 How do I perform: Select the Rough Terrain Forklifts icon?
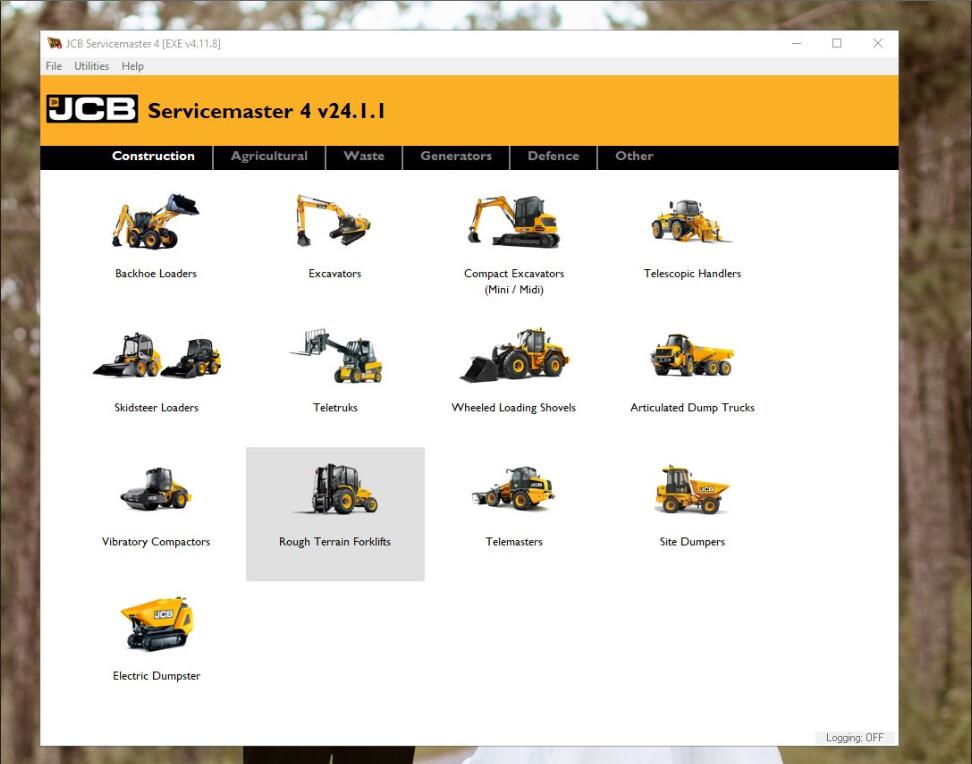[336, 489]
